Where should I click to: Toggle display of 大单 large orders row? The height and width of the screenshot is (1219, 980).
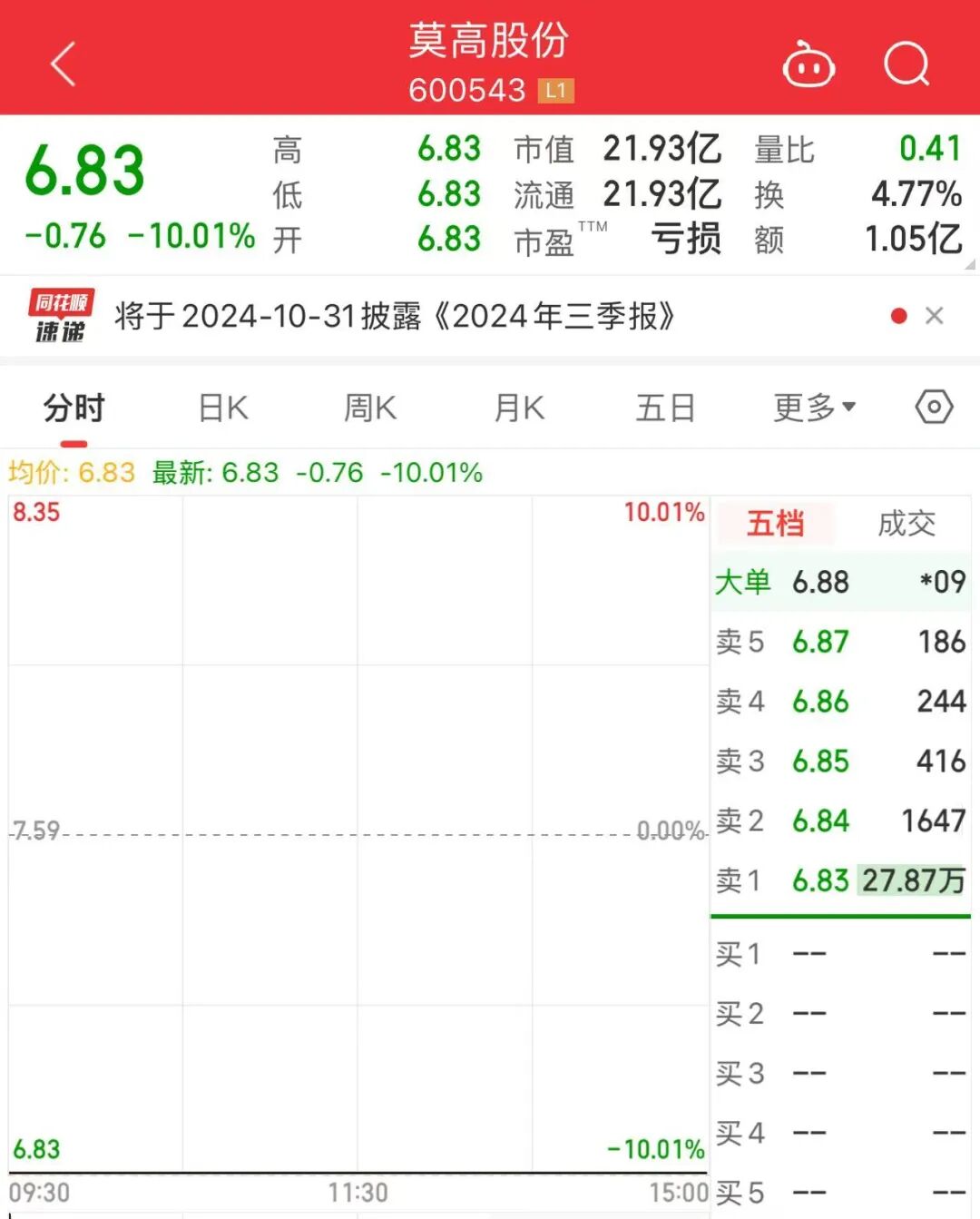pos(742,582)
